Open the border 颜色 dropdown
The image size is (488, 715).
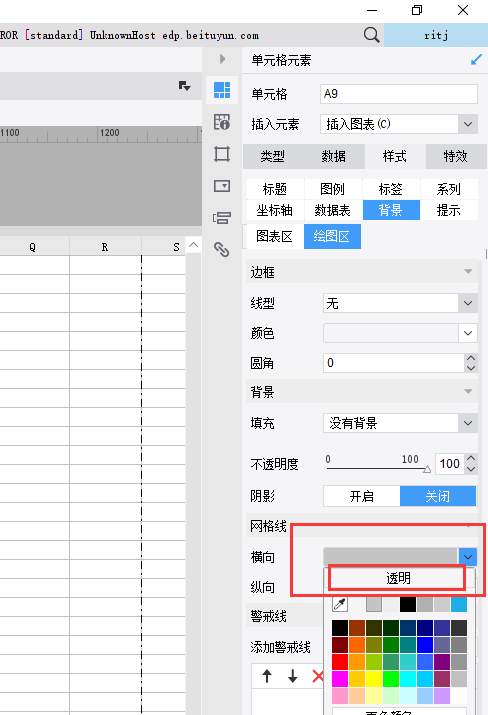point(467,333)
